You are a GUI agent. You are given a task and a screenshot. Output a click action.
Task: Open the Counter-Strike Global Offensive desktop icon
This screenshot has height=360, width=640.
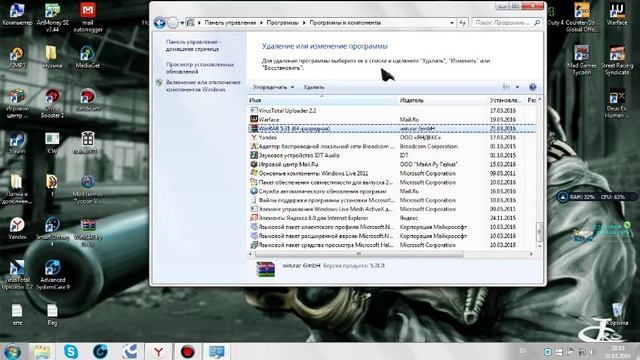(x=582, y=17)
